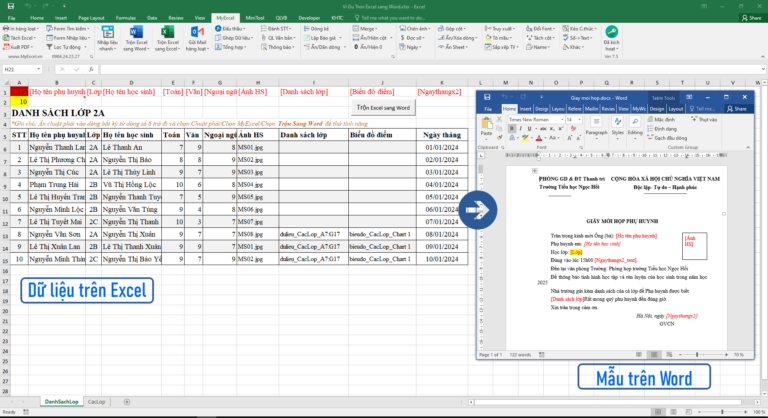
Task: Toggle Bold in Word window
Action: coord(511,129)
